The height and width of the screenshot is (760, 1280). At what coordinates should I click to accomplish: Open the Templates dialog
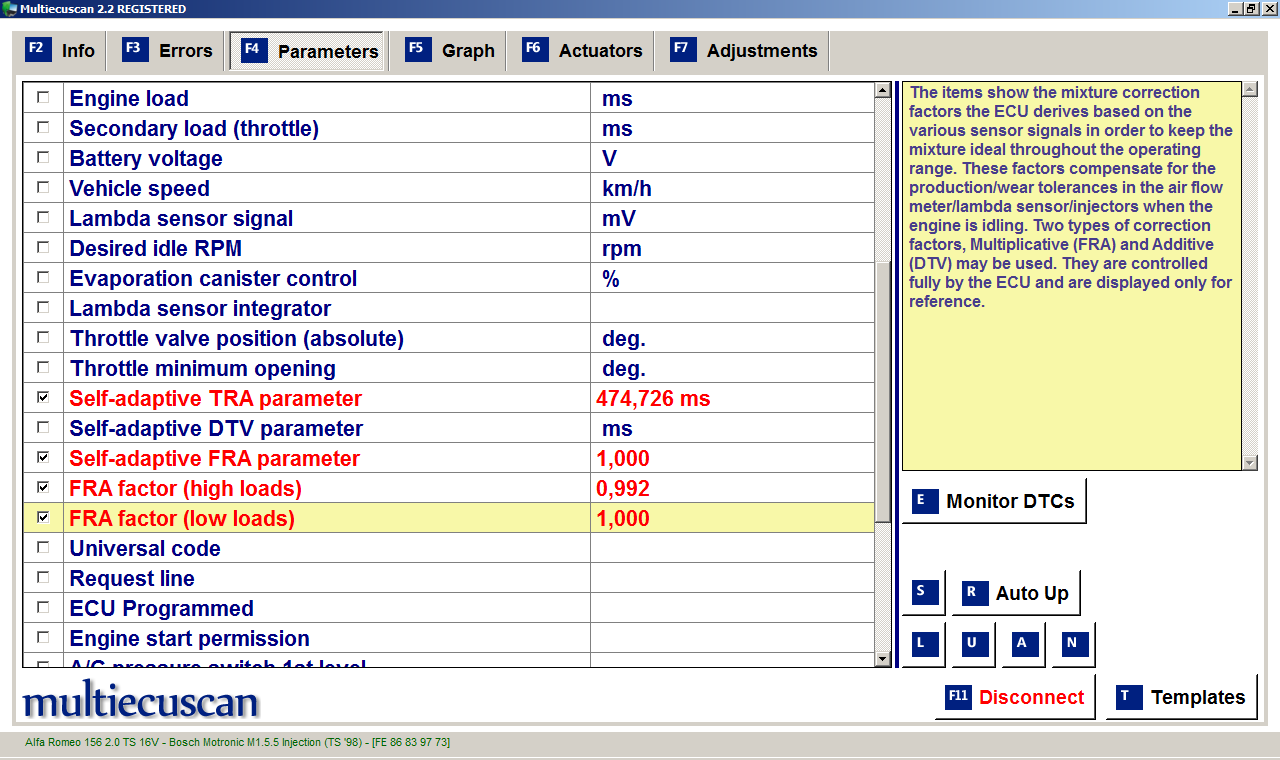pos(1181,697)
